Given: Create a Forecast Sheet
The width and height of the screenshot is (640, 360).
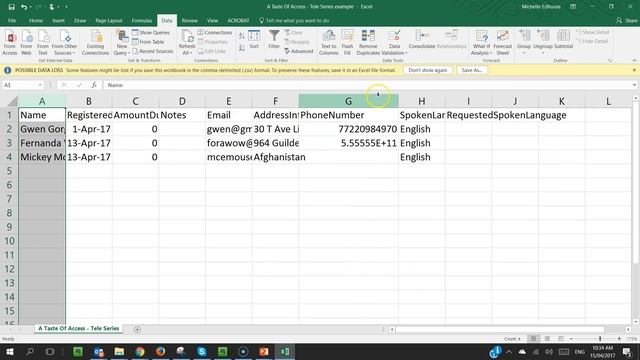Looking at the screenshot, I should point(502,42).
